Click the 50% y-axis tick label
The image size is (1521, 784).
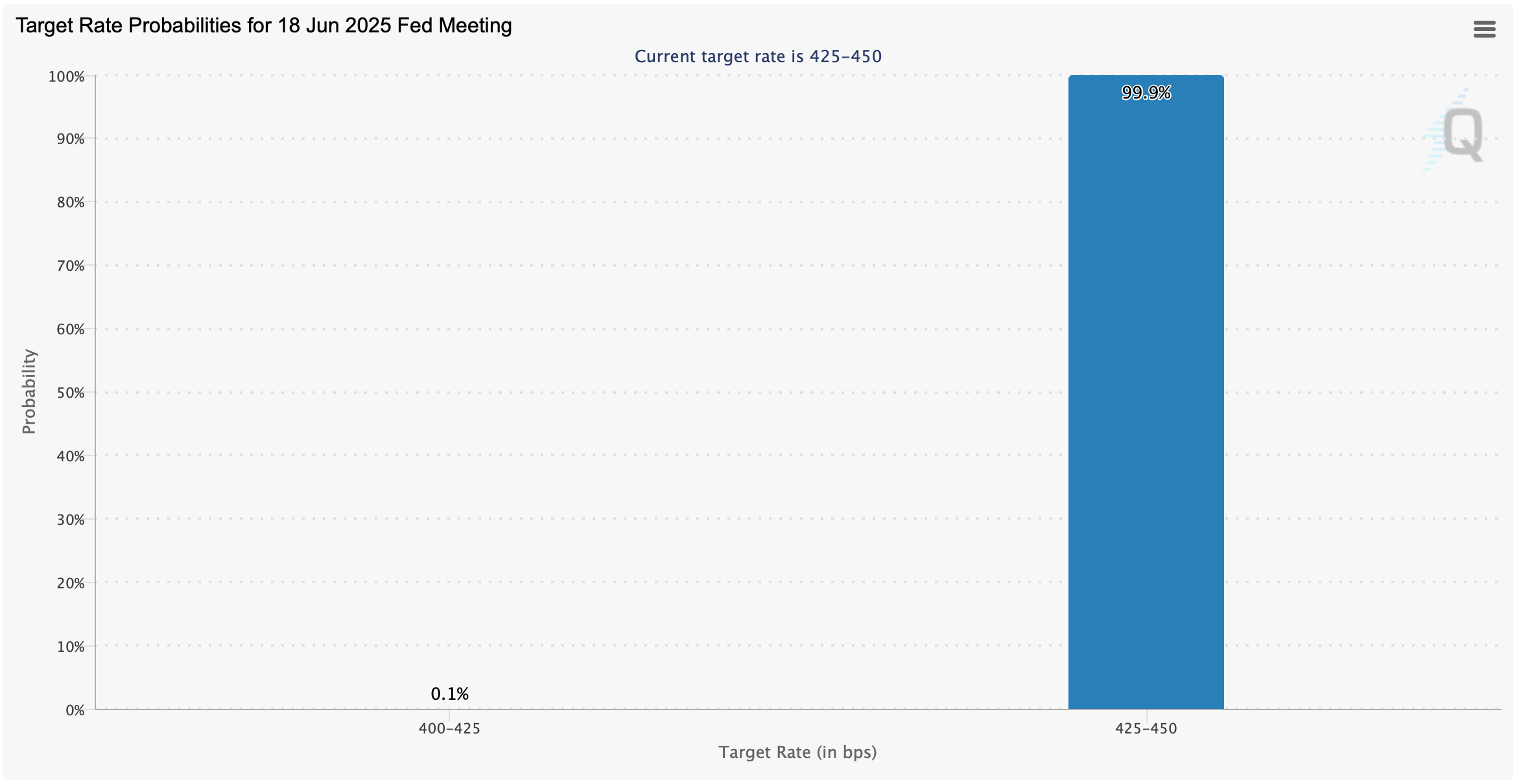(71, 393)
